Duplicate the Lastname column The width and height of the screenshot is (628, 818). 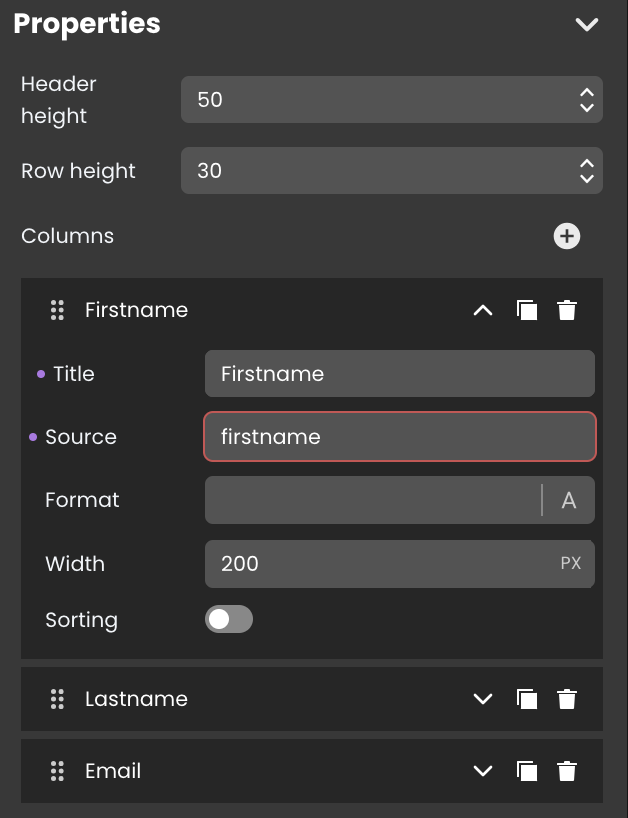(527, 699)
